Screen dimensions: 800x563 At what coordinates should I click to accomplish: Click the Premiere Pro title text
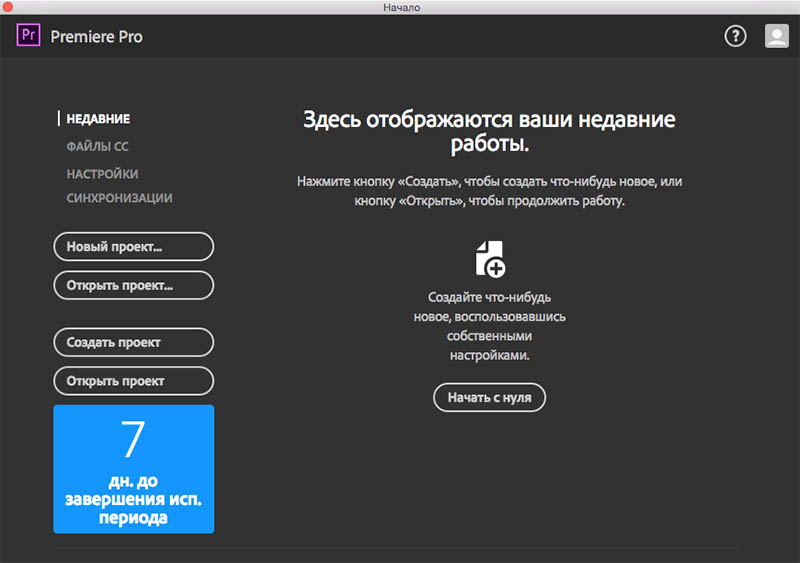pyautogui.click(x=96, y=37)
